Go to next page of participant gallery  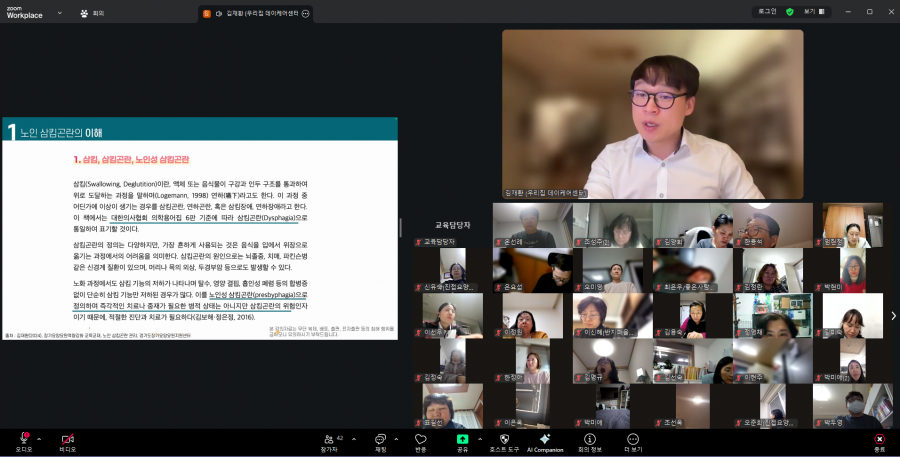point(892,316)
